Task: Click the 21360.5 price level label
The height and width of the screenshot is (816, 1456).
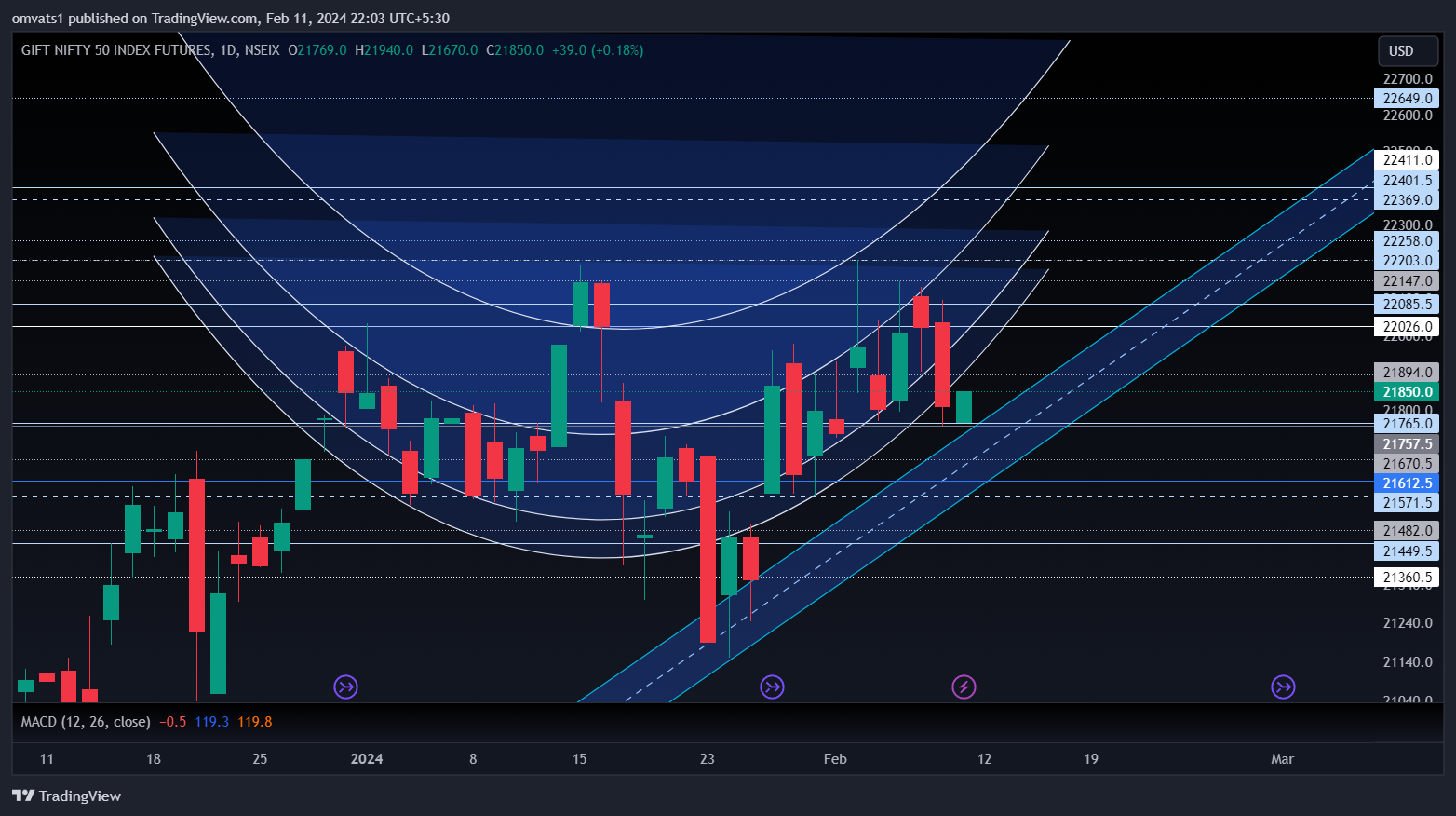Action: click(1407, 578)
